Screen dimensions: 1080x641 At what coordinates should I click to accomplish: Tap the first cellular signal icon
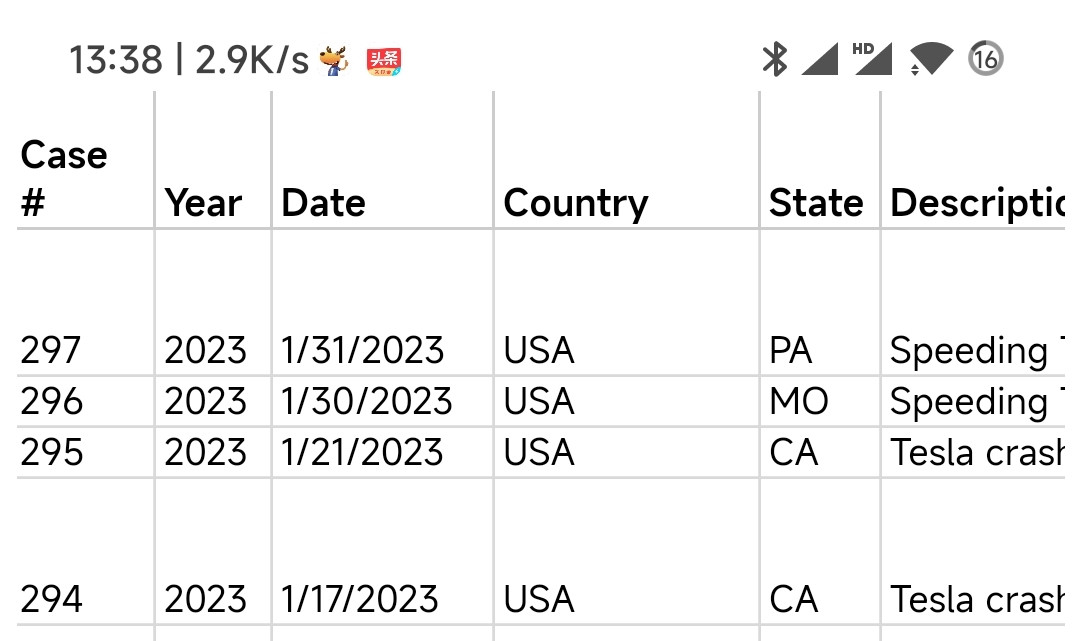click(x=820, y=59)
